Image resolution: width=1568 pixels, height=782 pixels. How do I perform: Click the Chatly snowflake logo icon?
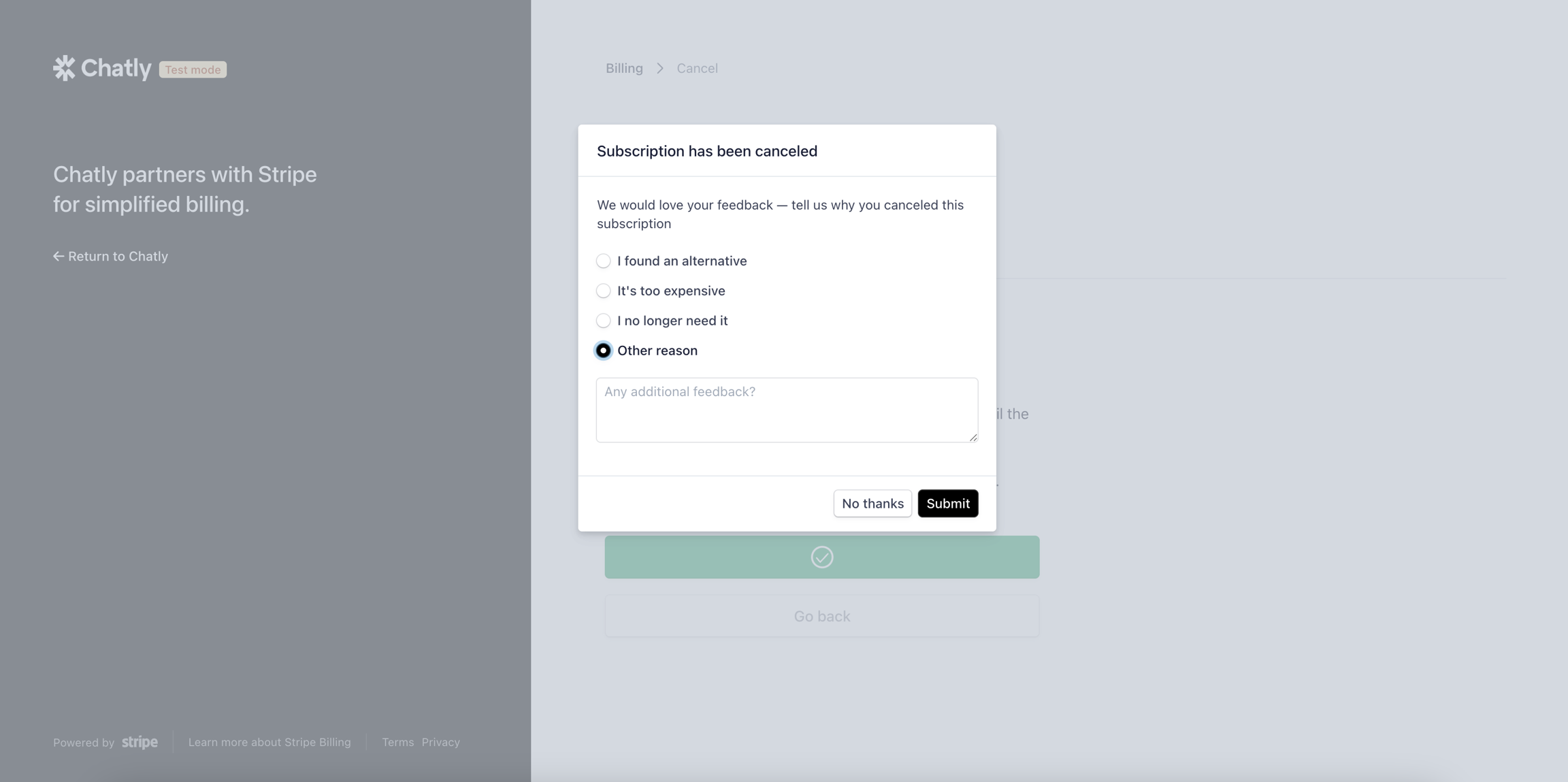[x=64, y=68]
